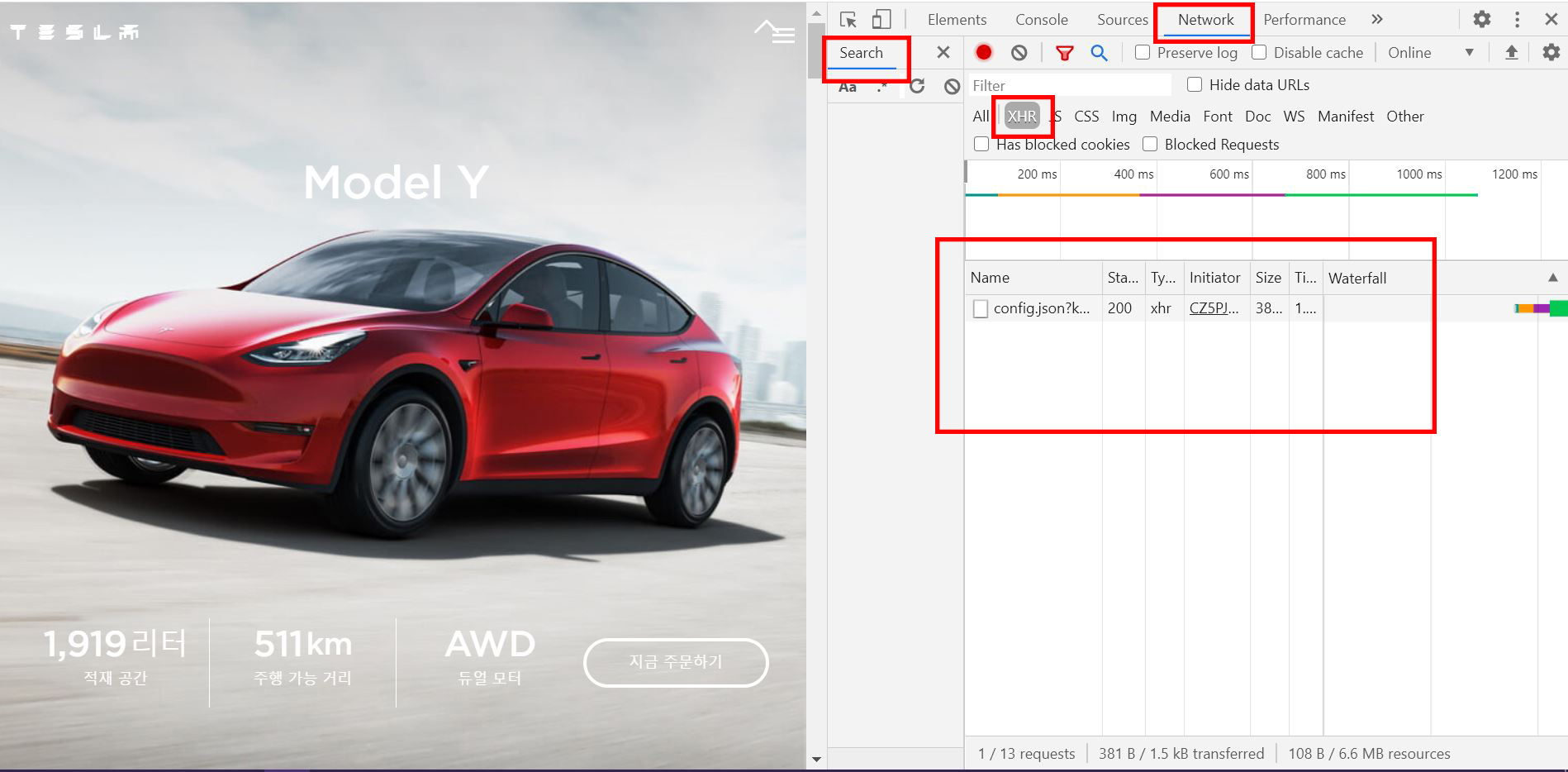1568x772 pixels.
Task: Filter requests by Img type
Action: tap(1124, 117)
